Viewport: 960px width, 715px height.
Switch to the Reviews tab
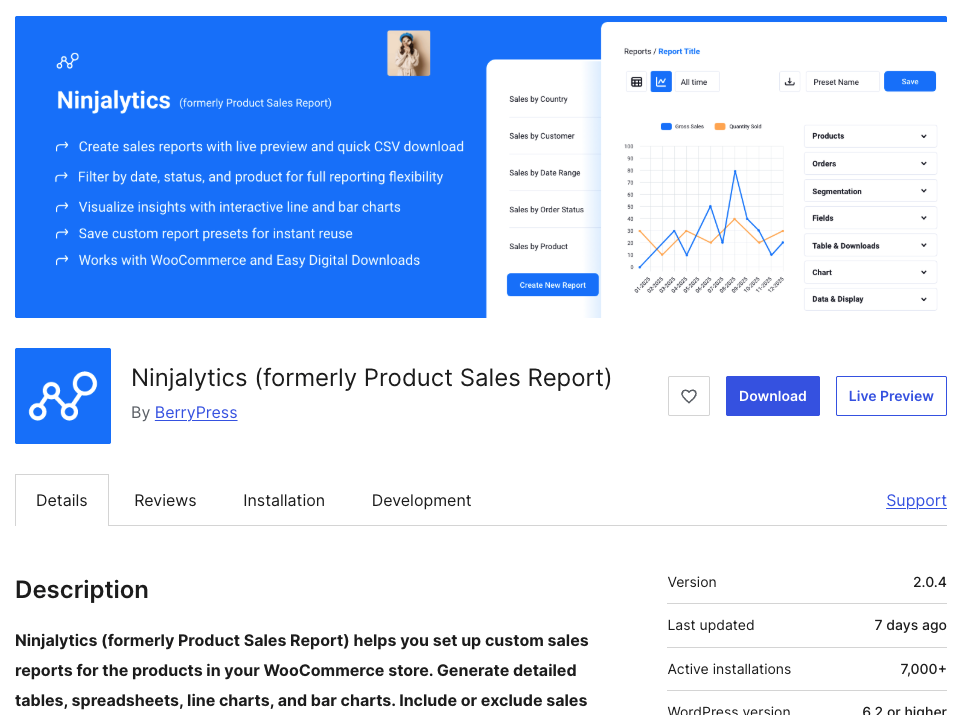click(x=164, y=500)
